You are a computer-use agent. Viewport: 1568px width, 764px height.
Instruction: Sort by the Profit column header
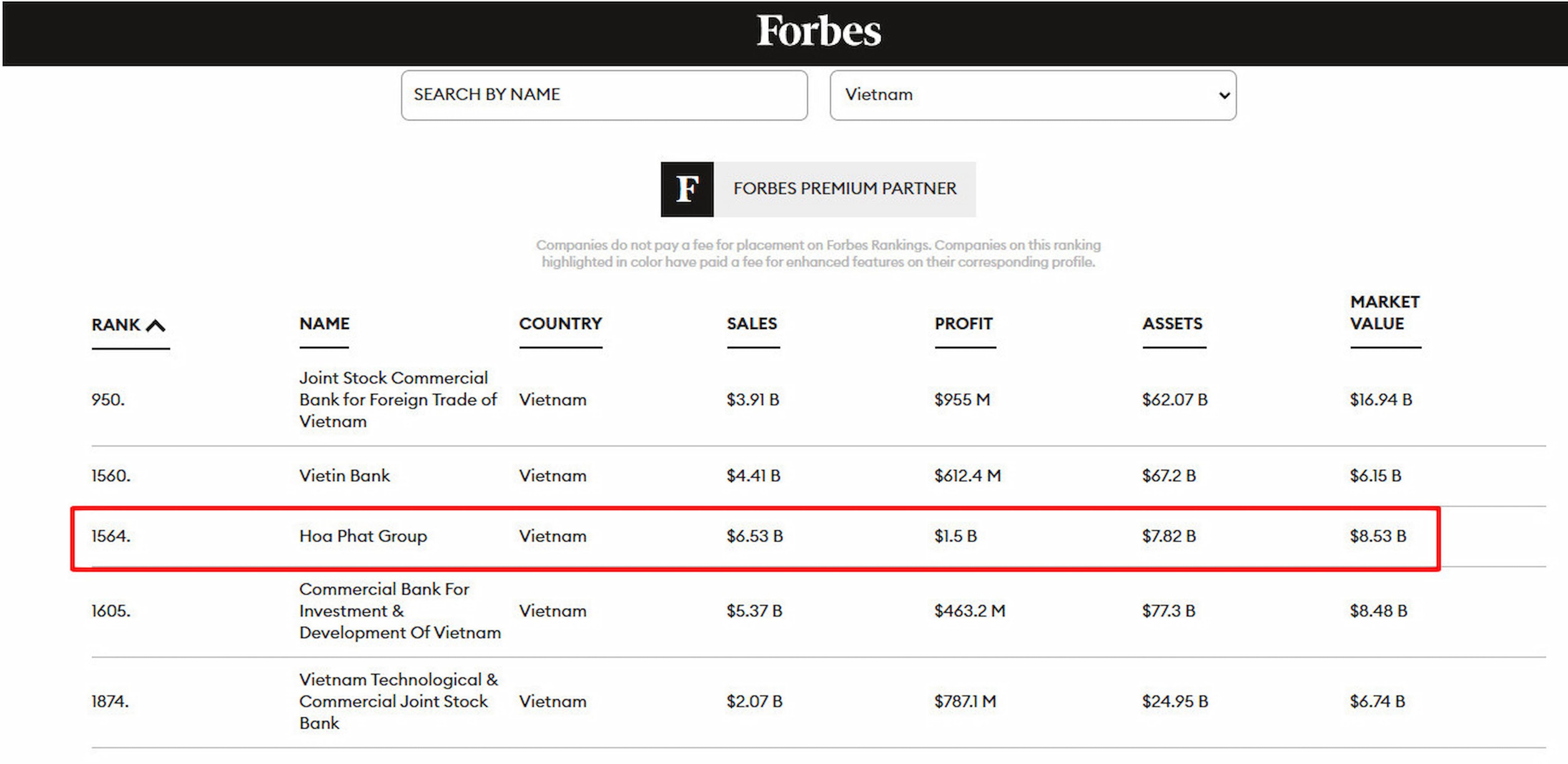[964, 324]
